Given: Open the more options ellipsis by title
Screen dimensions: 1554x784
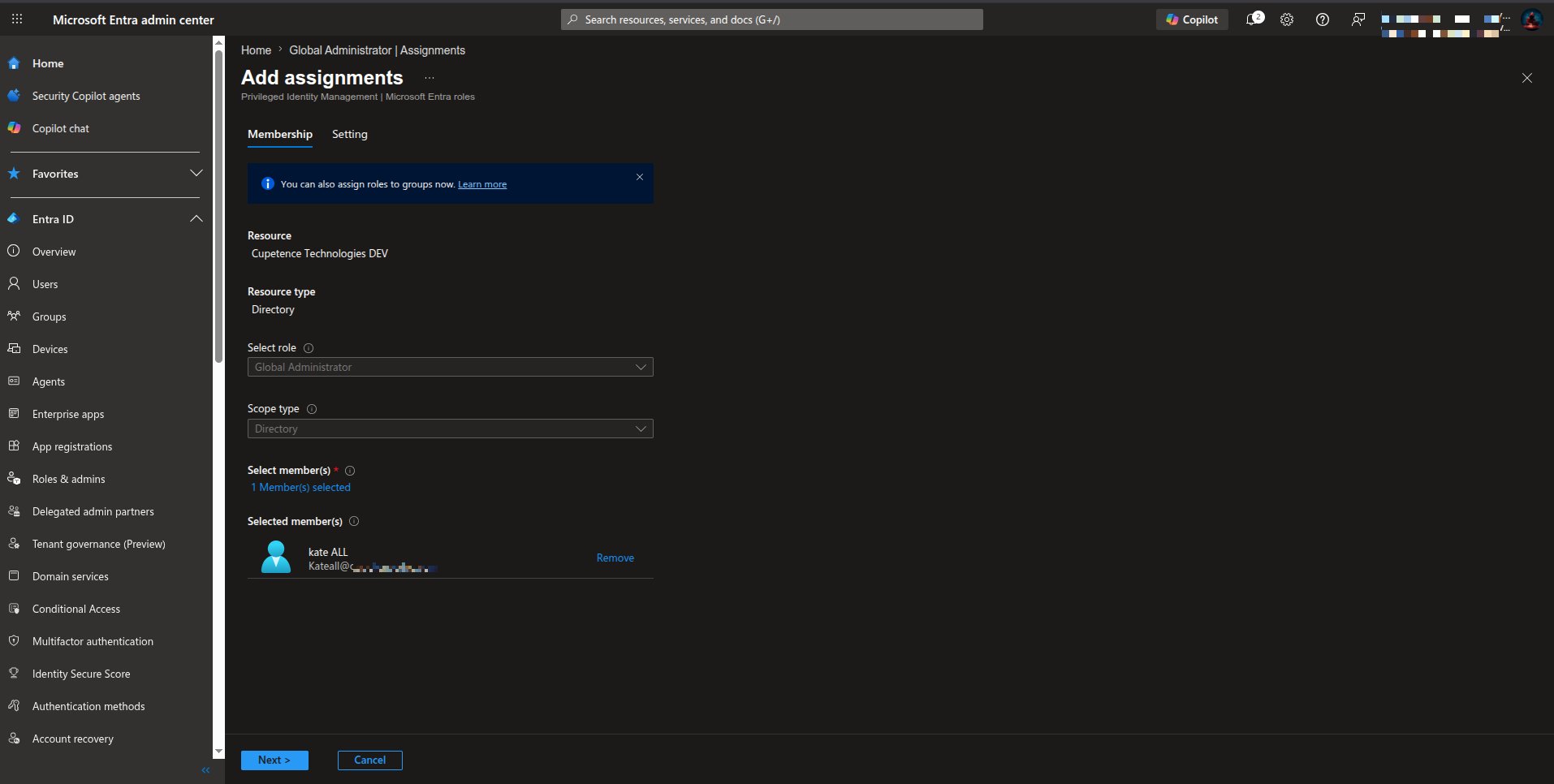Looking at the screenshot, I should coord(430,78).
